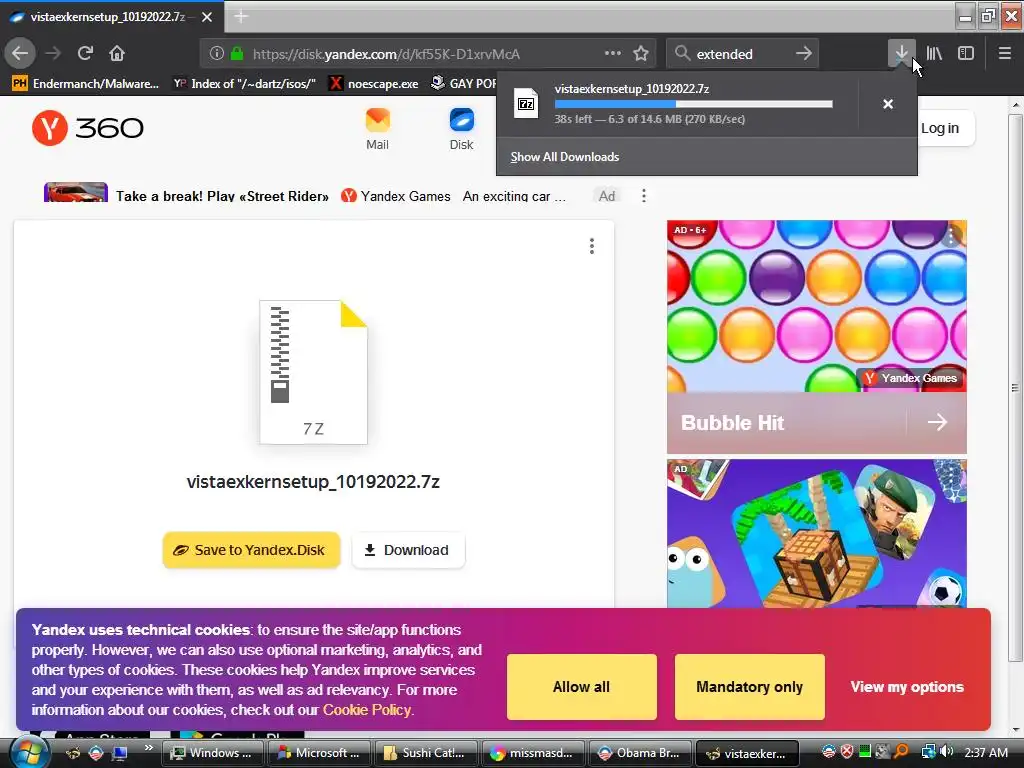Click the network icon in system tray
The image size is (1024, 768).
coord(928,752)
